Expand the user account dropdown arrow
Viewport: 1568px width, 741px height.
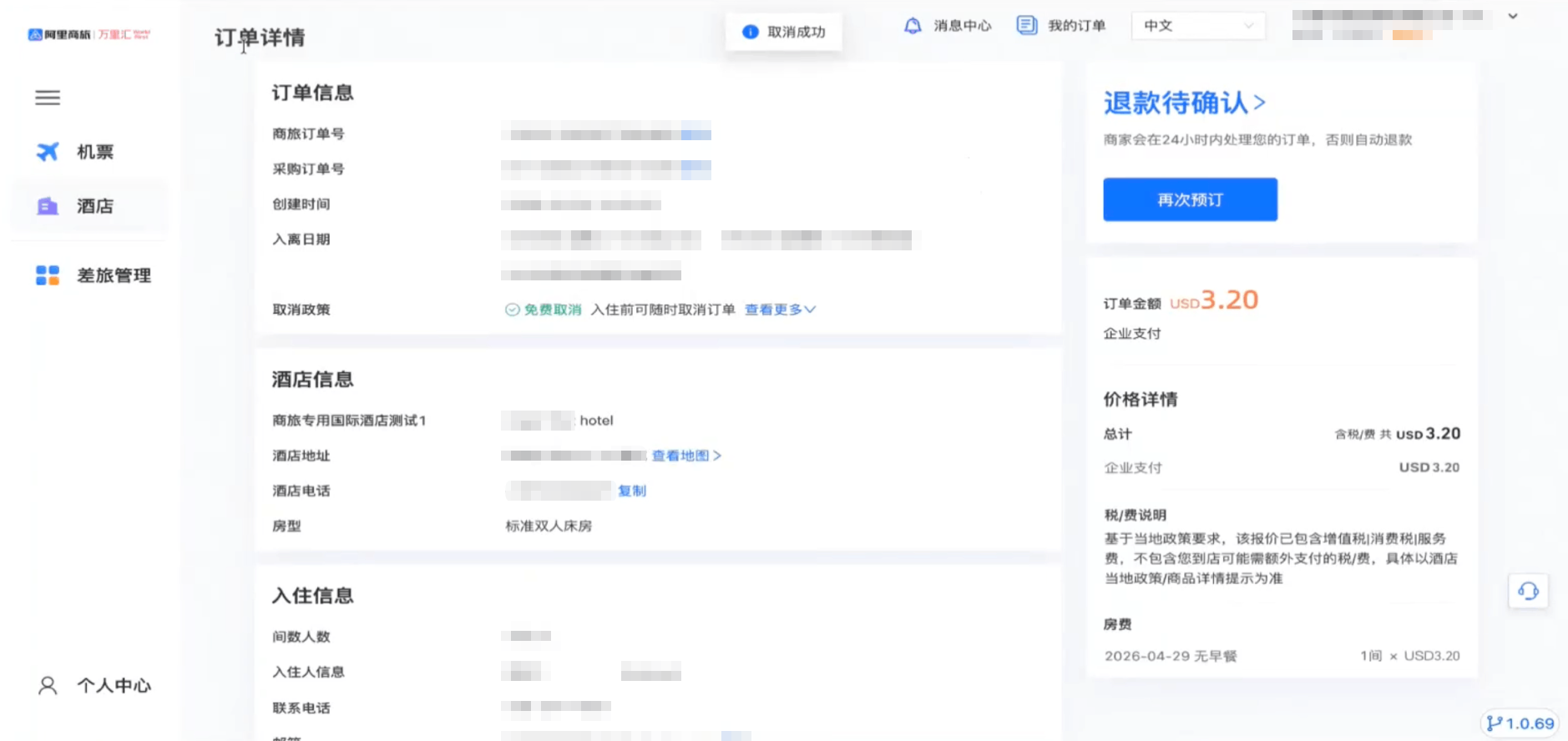[x=1512, y=17]
